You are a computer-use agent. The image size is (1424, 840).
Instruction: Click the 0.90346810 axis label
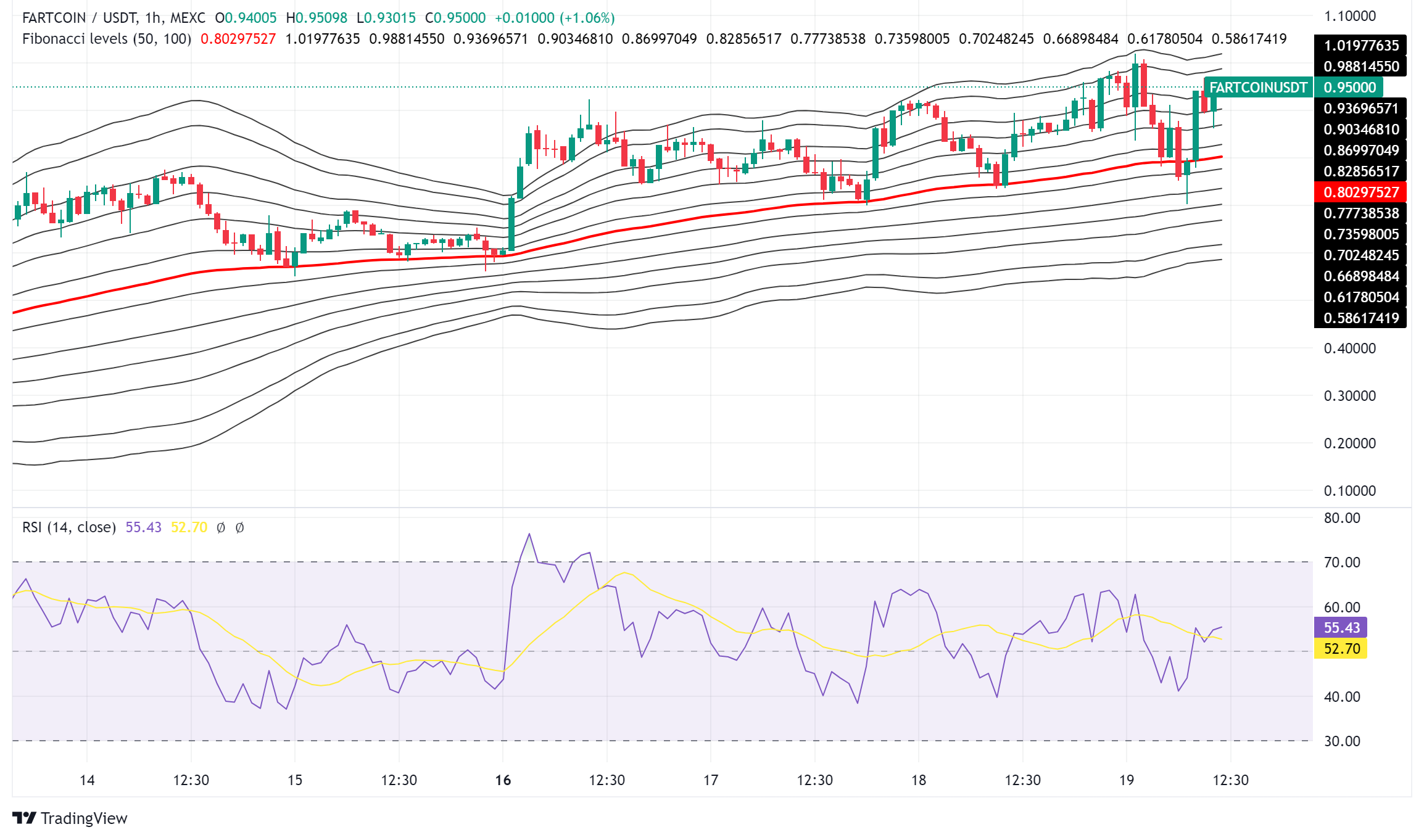point(1360,129)
